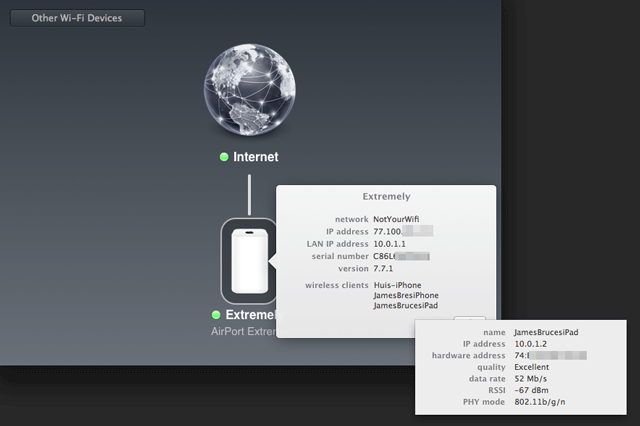
Task: Click the Internet label under the globe
Action: coord(256,157)
